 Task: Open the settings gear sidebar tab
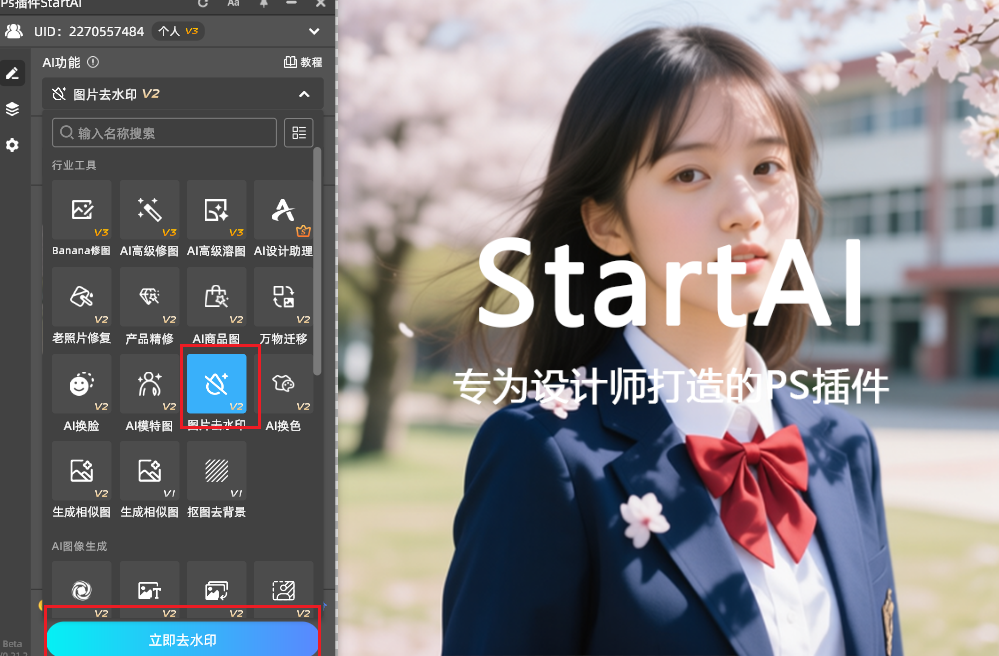click(12, 145)
